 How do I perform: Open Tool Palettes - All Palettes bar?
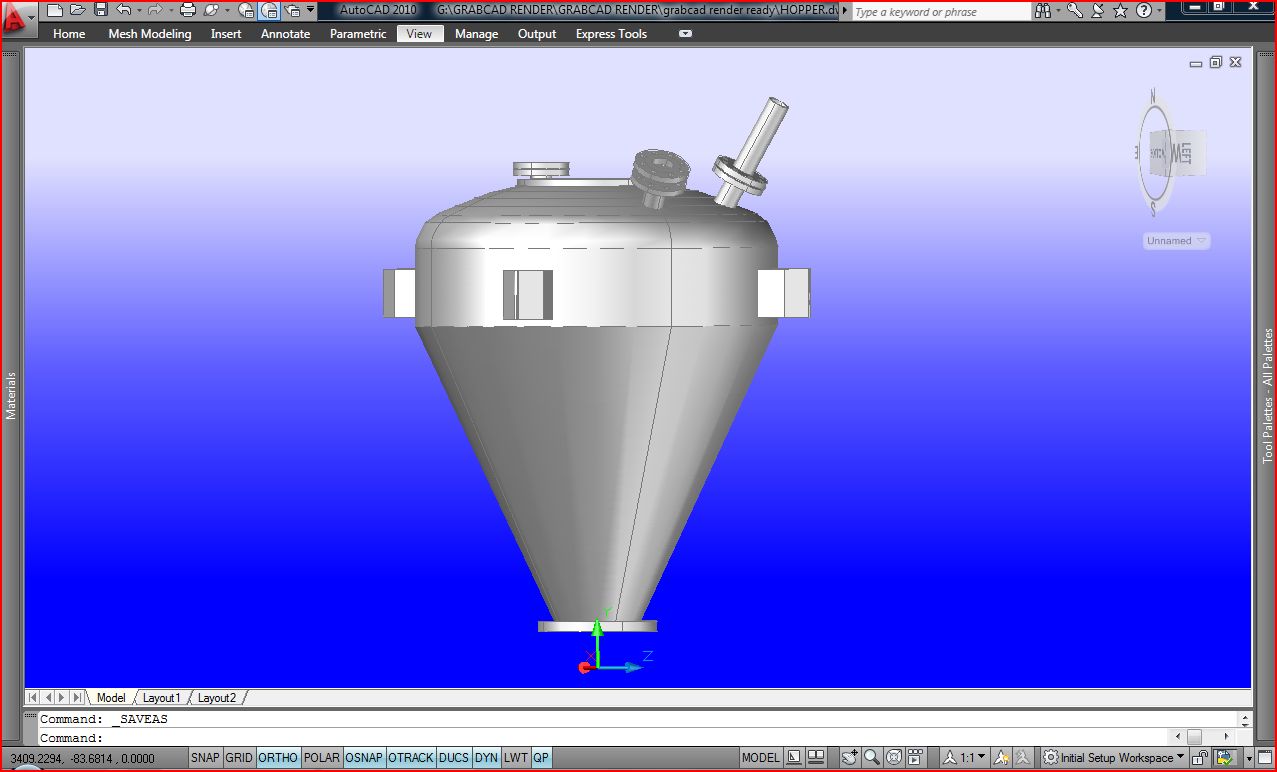pos(1267,396)
